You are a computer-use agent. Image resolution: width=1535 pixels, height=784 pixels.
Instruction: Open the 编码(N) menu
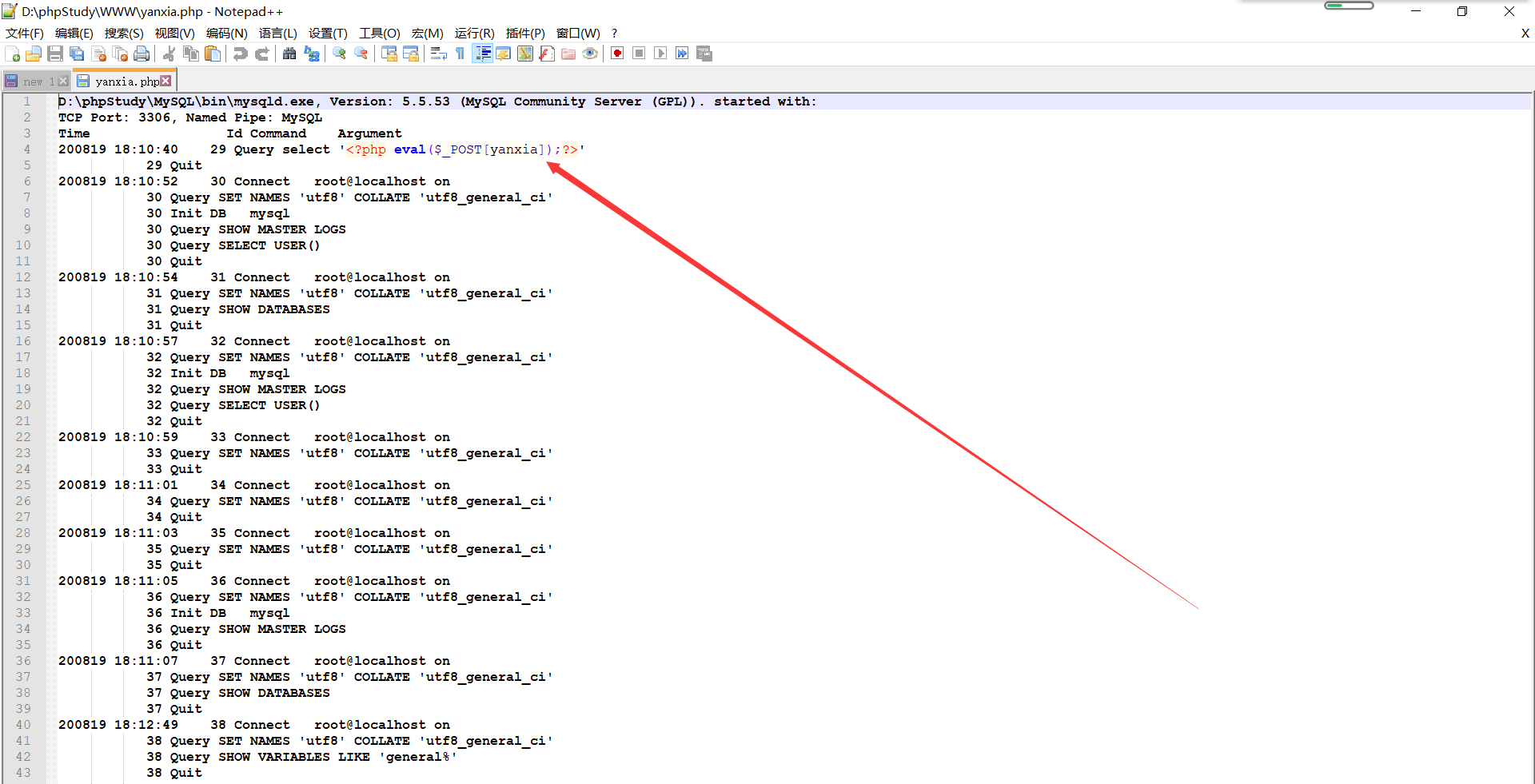pyautogui.click(x=226, y=33)
